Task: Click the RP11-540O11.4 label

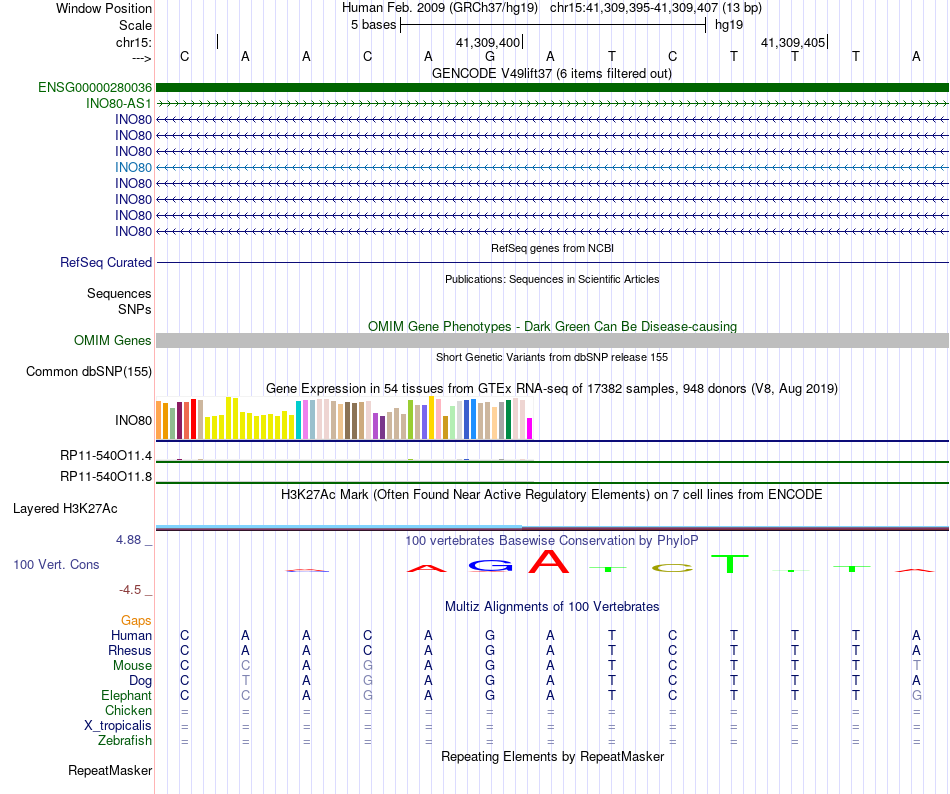Action: coord(106,455)
